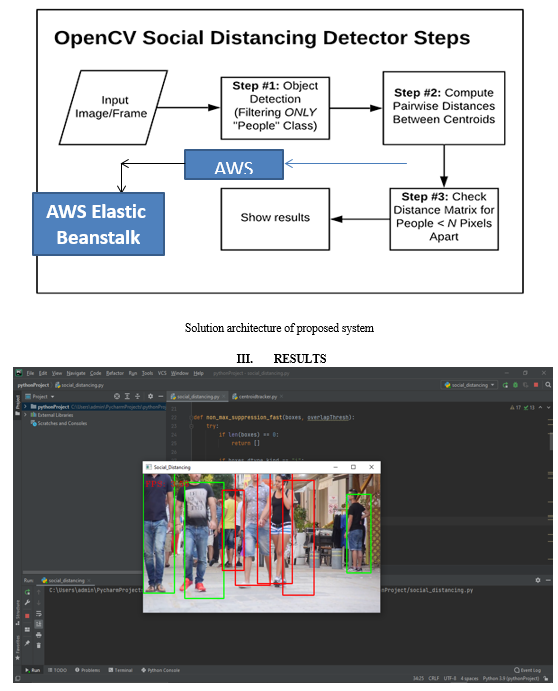Collapse the try block fold marker

[x=191, y=426]
